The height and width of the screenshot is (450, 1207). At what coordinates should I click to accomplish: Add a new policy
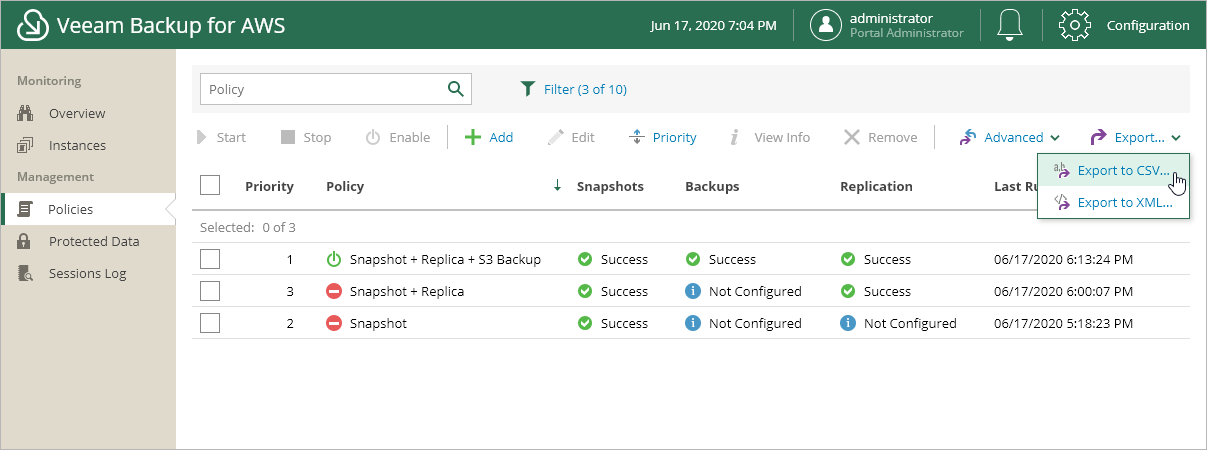coord(489,137)
